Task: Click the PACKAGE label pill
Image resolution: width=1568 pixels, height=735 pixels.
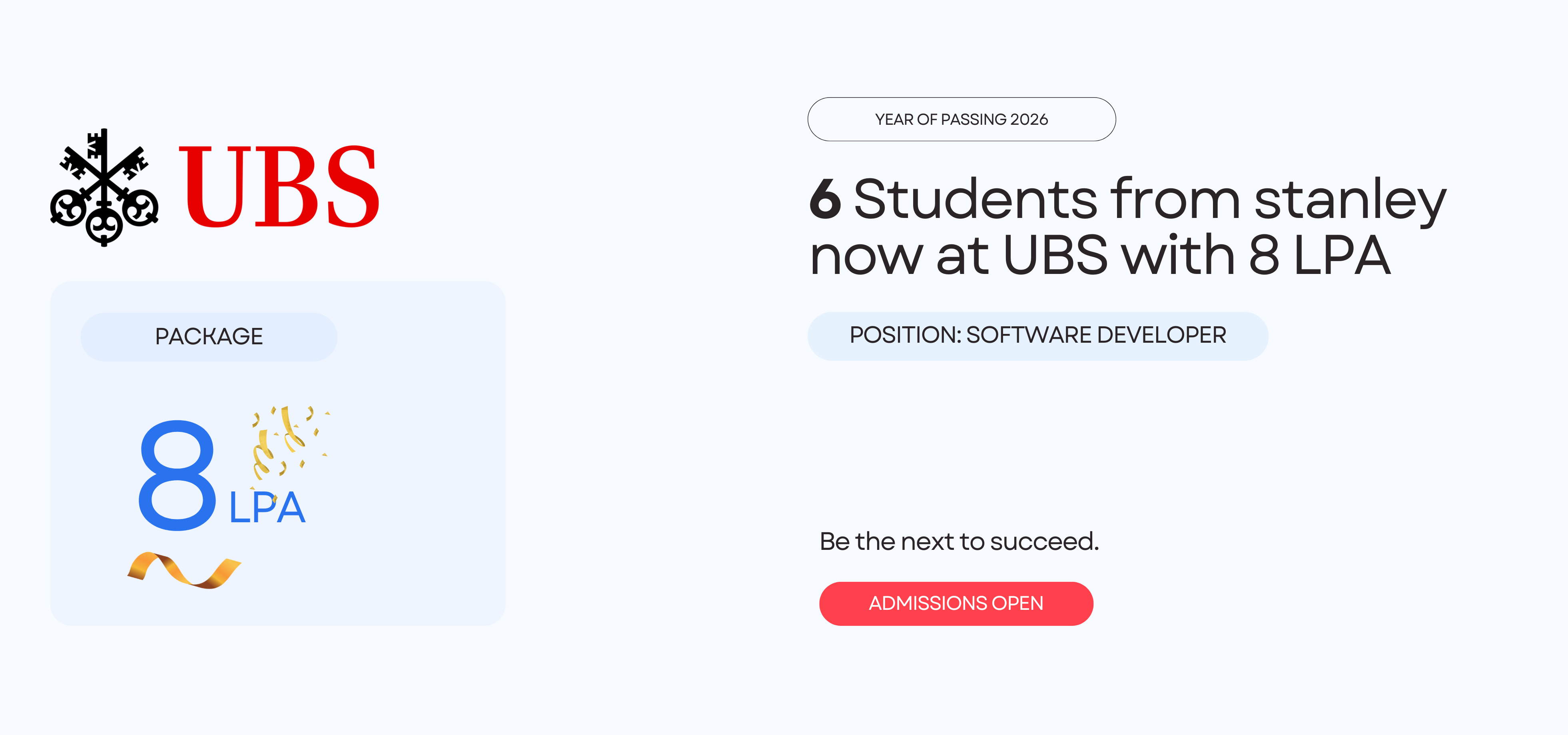Action: pos(209,337)
